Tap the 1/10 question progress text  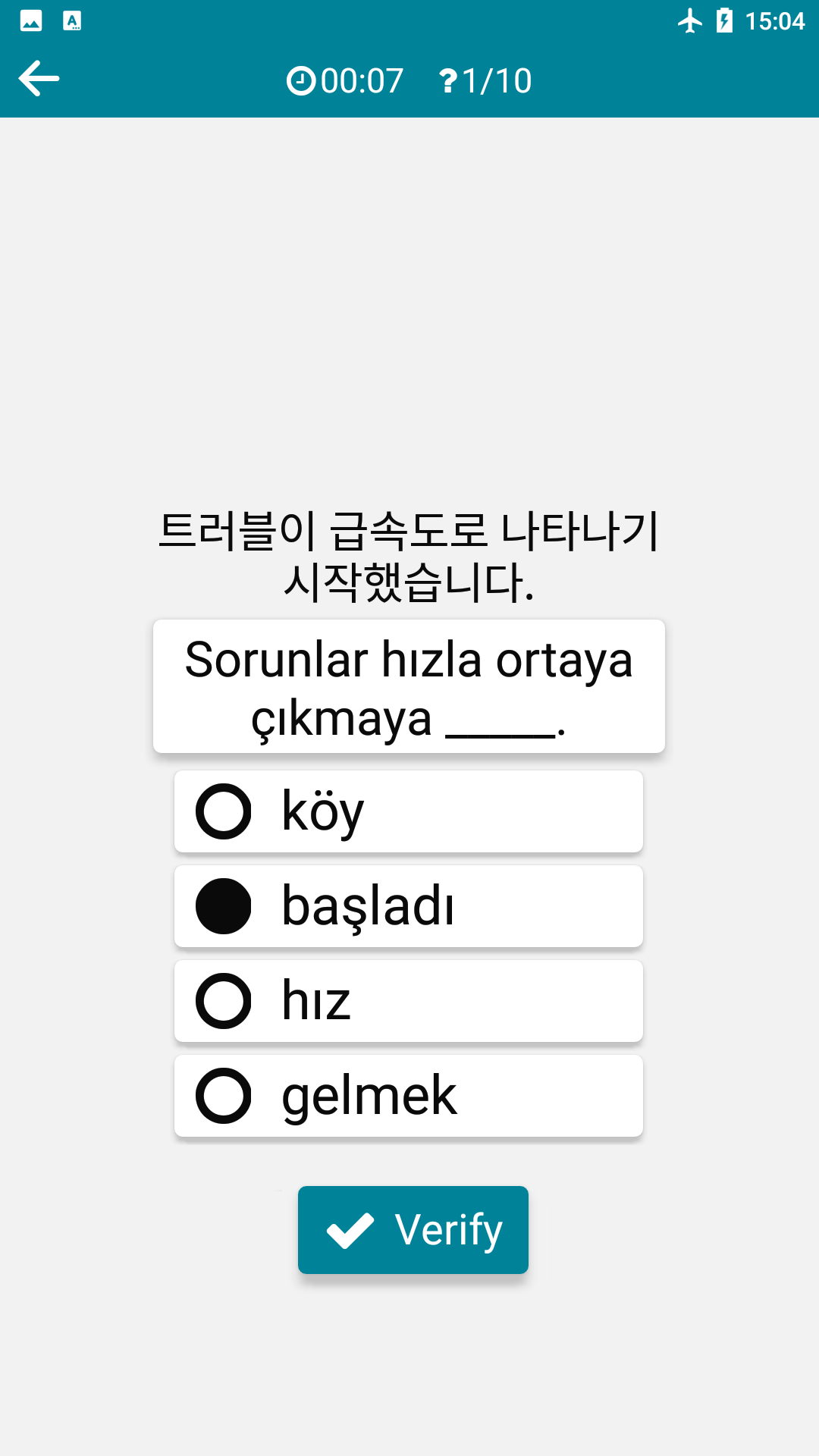(497, 80)
